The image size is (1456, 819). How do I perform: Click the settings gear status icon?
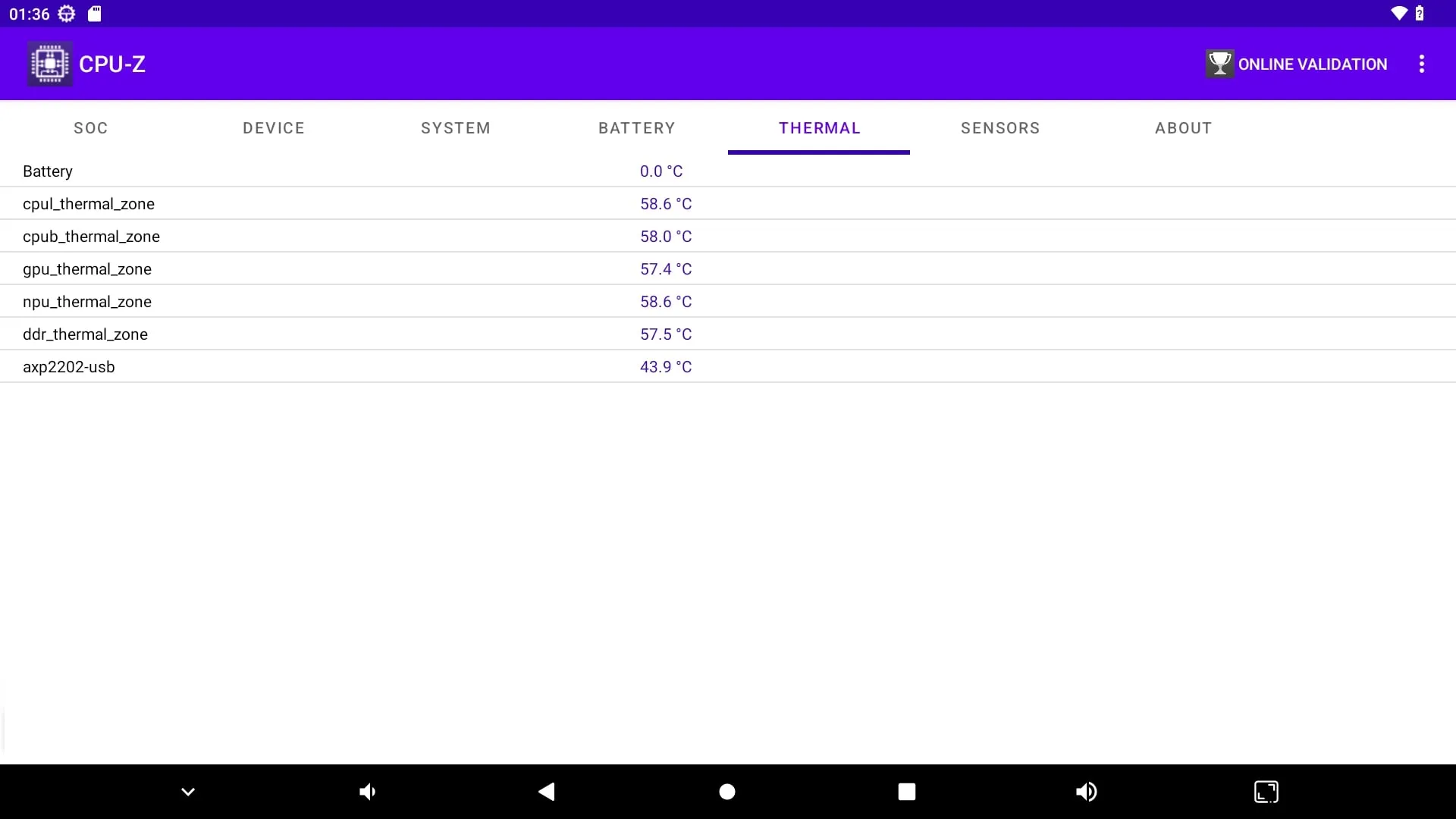point(67,14)
